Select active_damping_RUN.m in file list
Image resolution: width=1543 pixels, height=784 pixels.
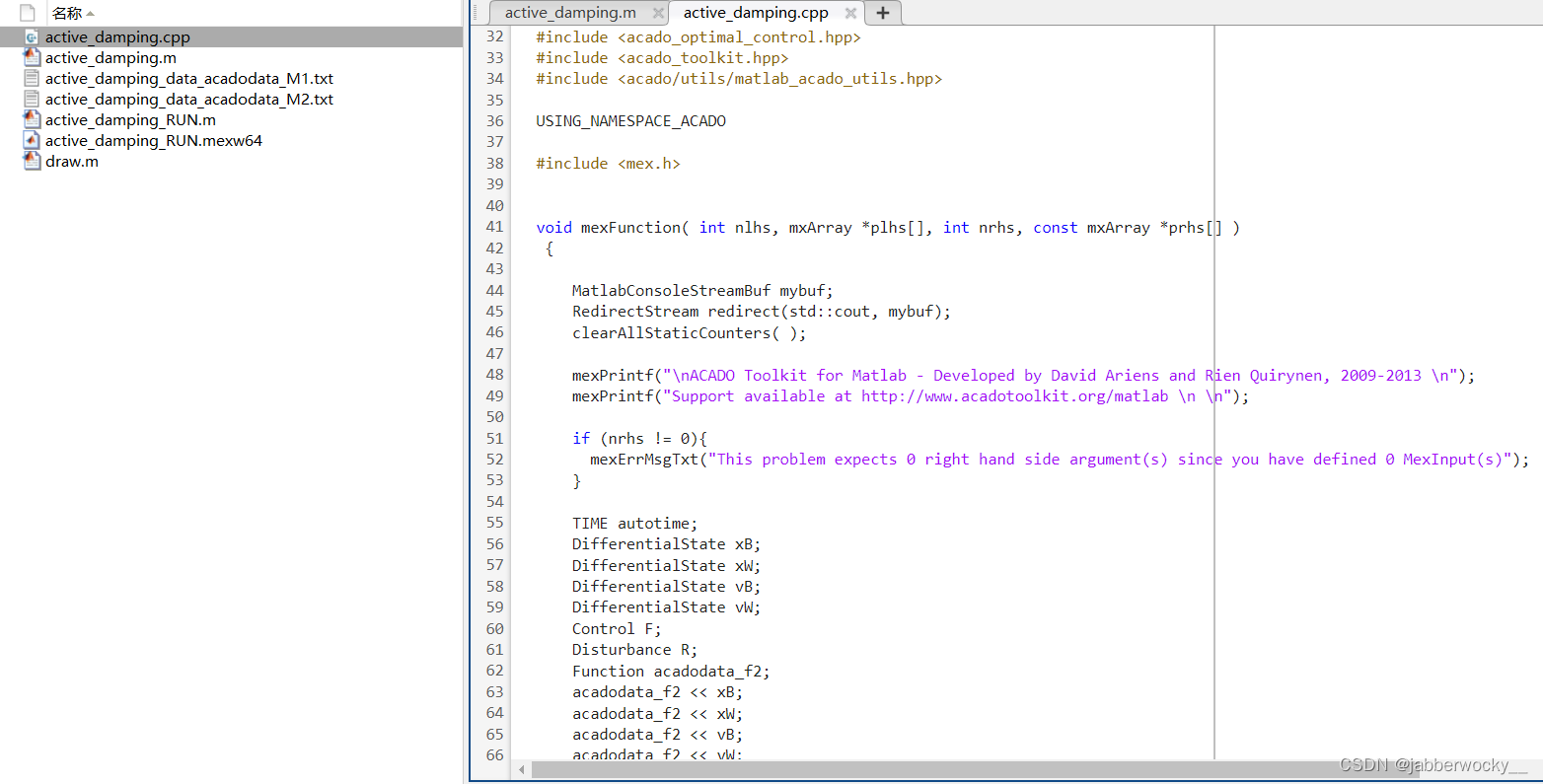130,120
